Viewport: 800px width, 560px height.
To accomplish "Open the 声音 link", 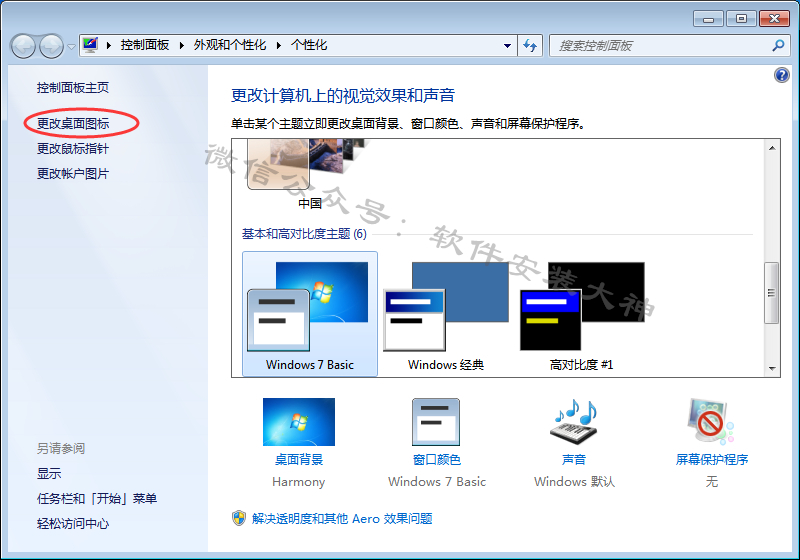I will (x=574, y=460).
